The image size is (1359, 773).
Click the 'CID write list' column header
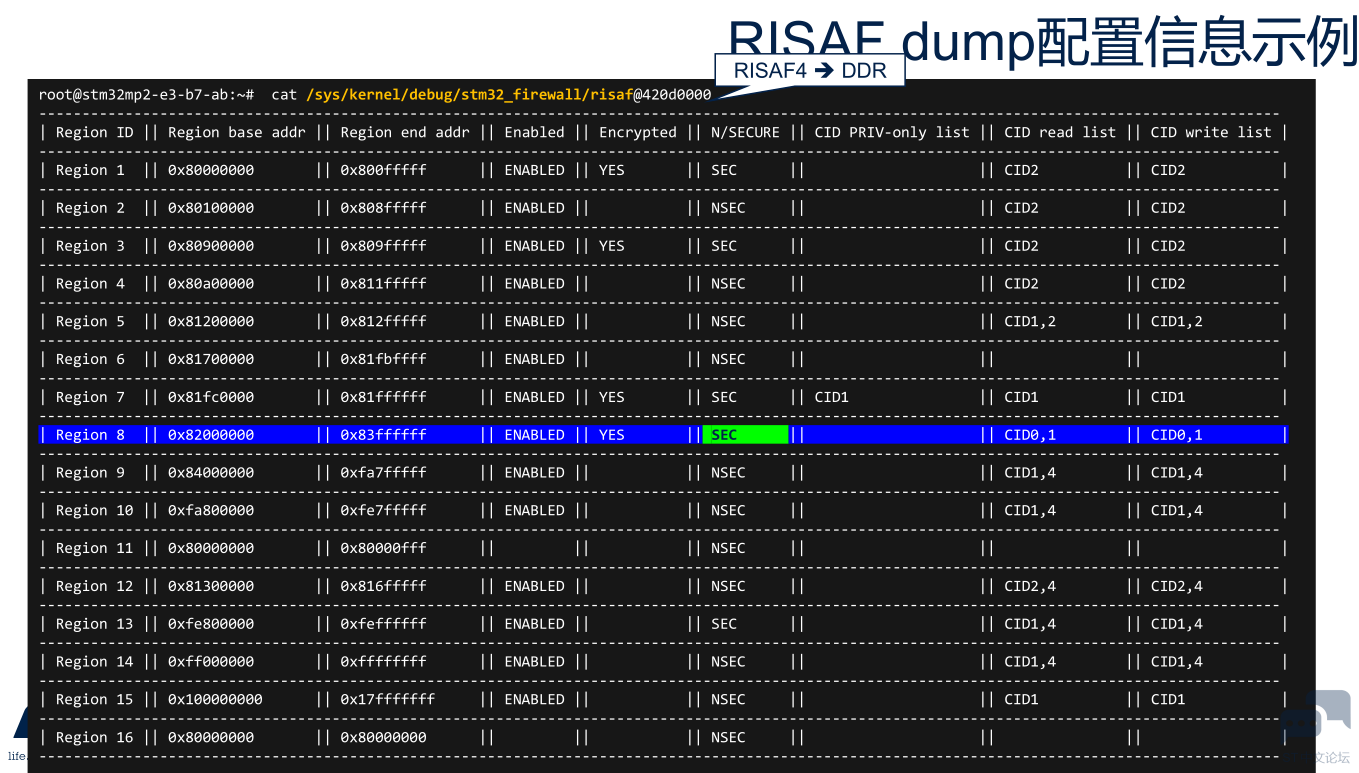1211,132
